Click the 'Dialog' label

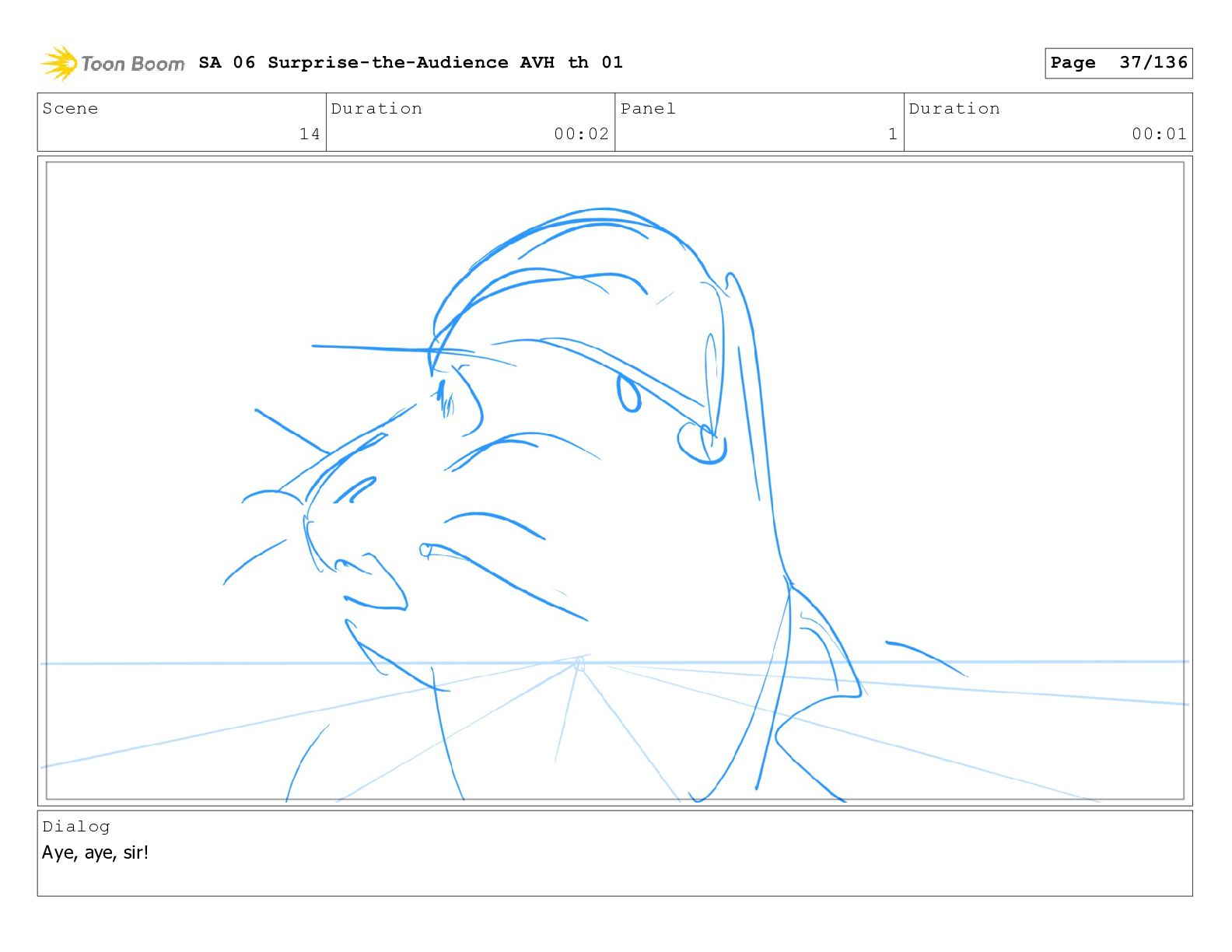pyautogui.click(x=76, y=826)
